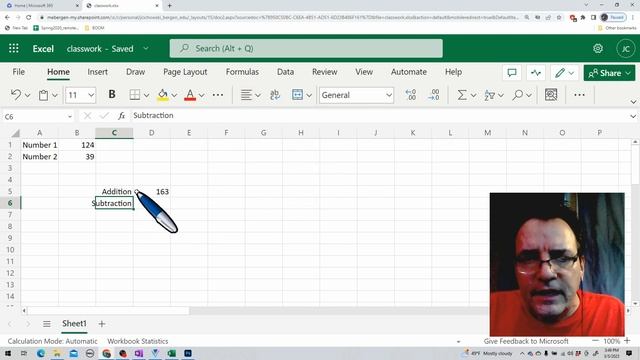This screenshot has height=360, width=640.
Task: Click Give Feedback to Microsoft
Action: 526,341
